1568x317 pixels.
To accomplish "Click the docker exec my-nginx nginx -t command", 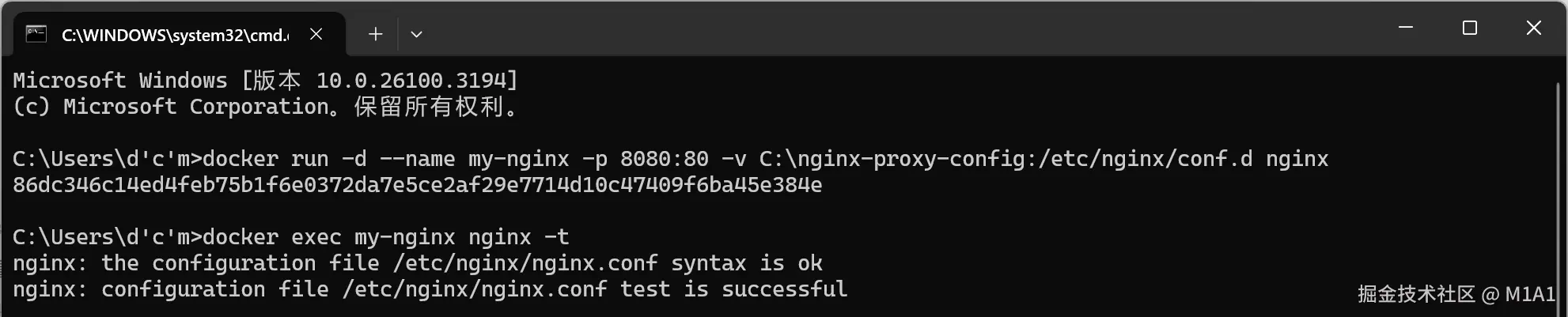I will pyautogui.click(x=385, y=237).
